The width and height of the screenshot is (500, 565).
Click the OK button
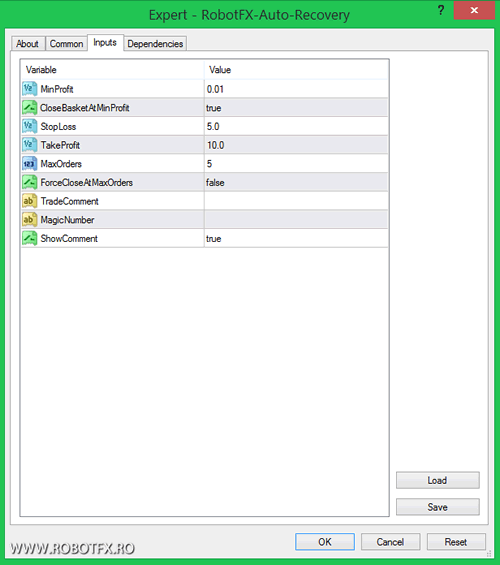tap(325, 542)
